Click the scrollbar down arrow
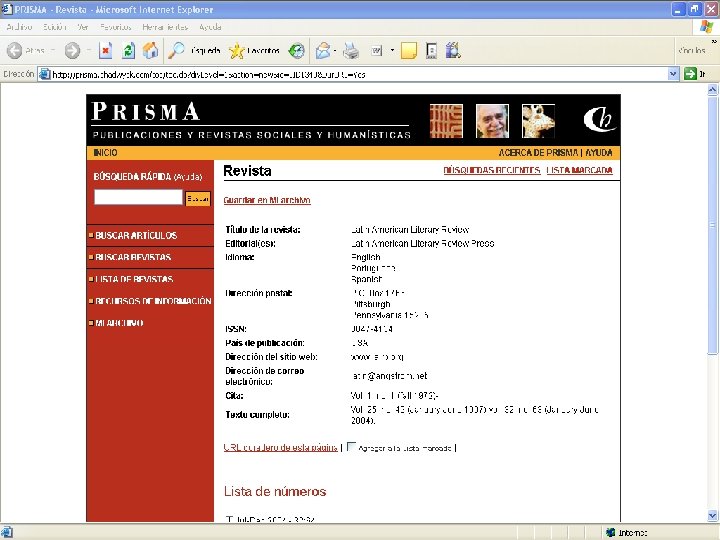Screen dimensions: 720x540 (x=712, y=516)
